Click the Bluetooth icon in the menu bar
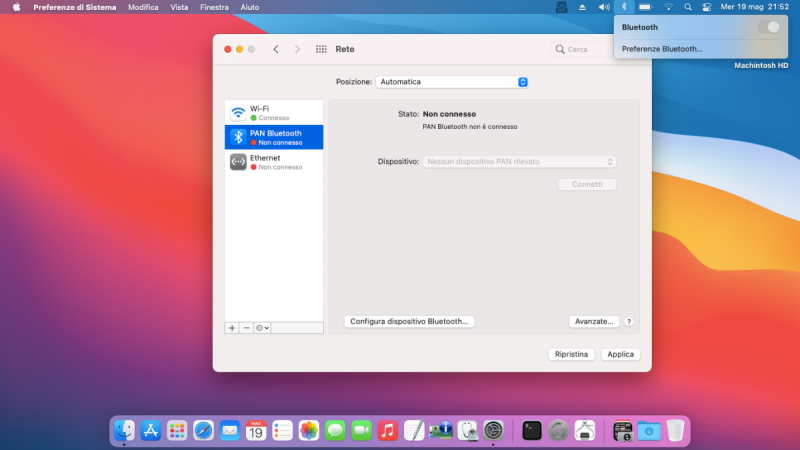The height and width of the screenshot is (450, 800). pyautogui.click(x=623, y=7)
